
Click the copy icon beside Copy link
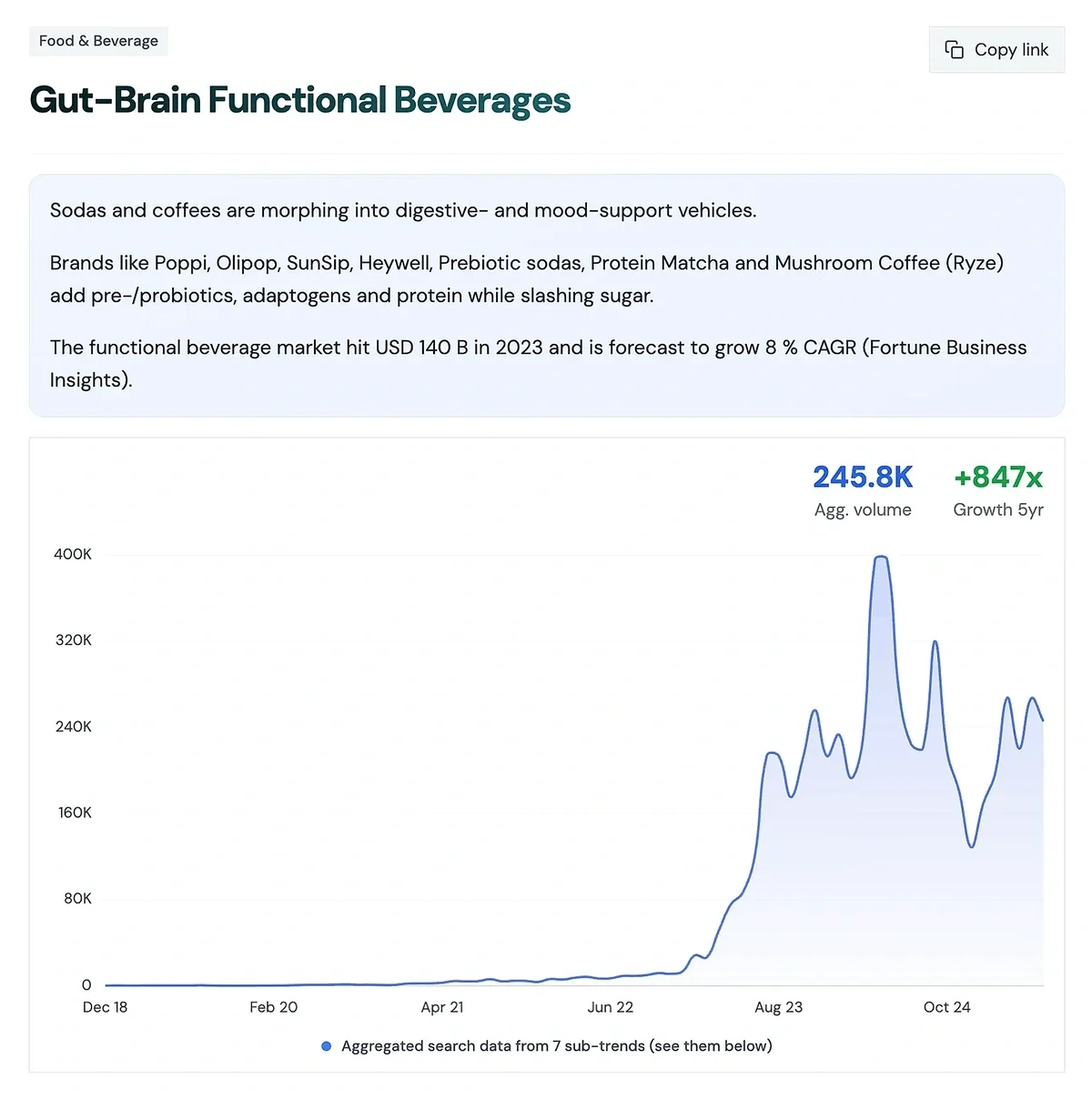coord(954,50)
